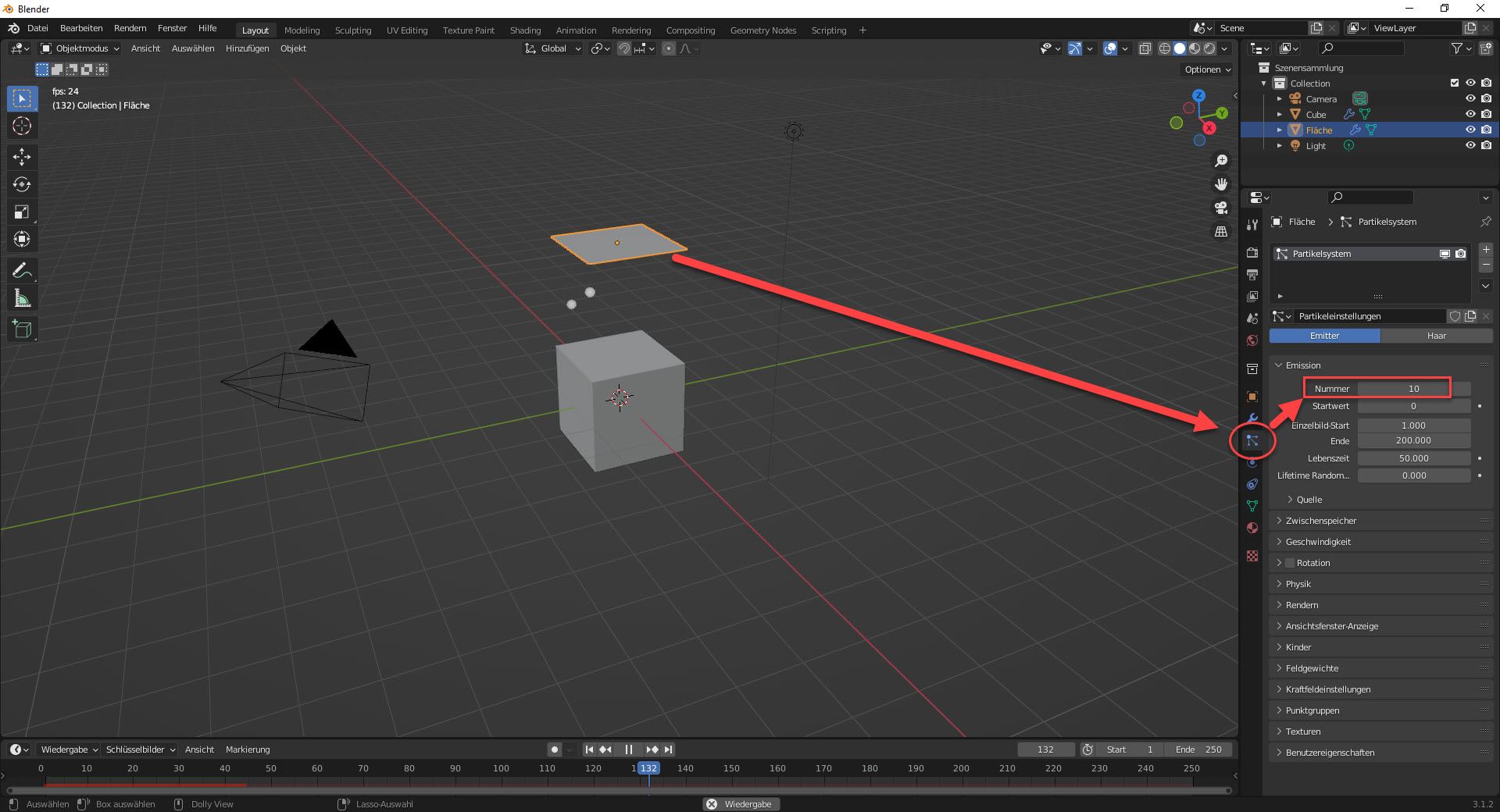The width and height of the screenshot is (1500, 812).
Task: Select the Box Select tool in the viewport toolbar
Action: pos(22,98)
